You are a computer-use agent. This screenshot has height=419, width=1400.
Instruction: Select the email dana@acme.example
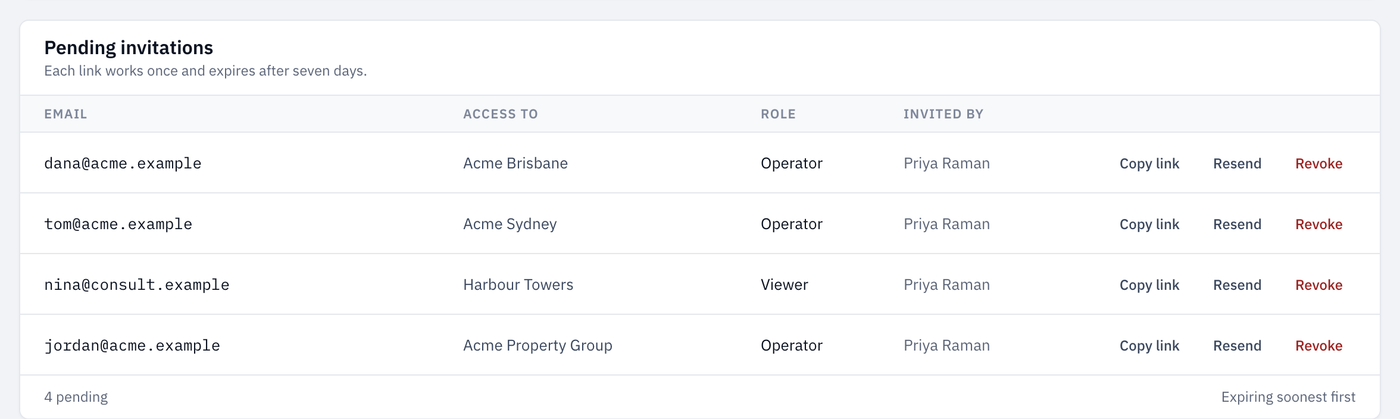[x=123, y=164]
